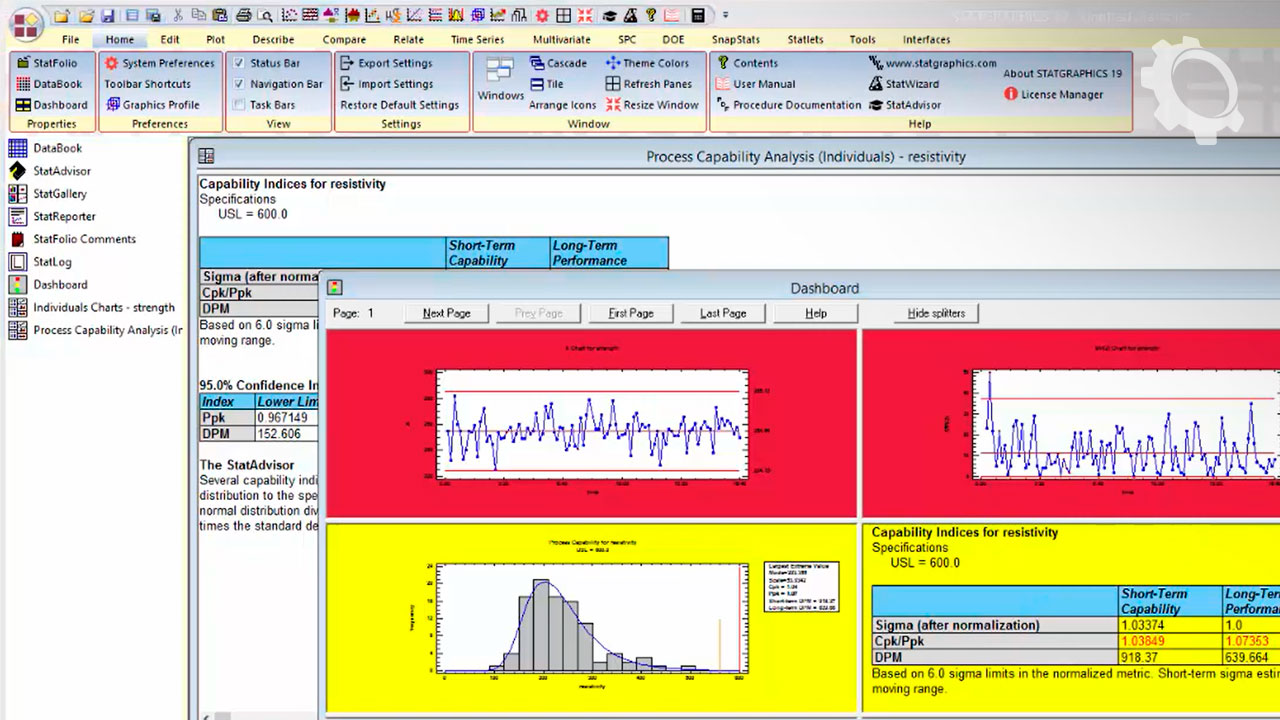1280x720 pixels.
Task: Click the First Page button
Action: click(x=631, y=313)
